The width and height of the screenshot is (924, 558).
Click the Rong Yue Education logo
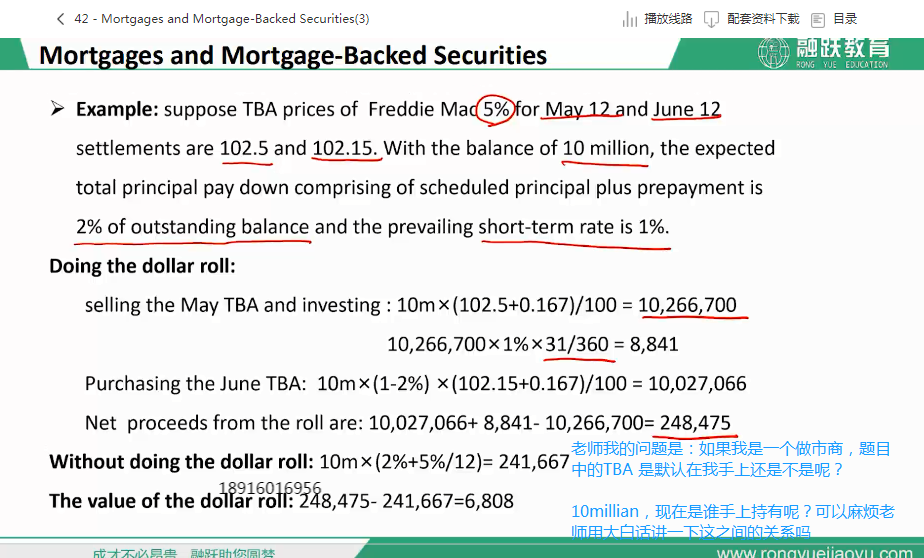pyautogui.click(x=823, y=53)
